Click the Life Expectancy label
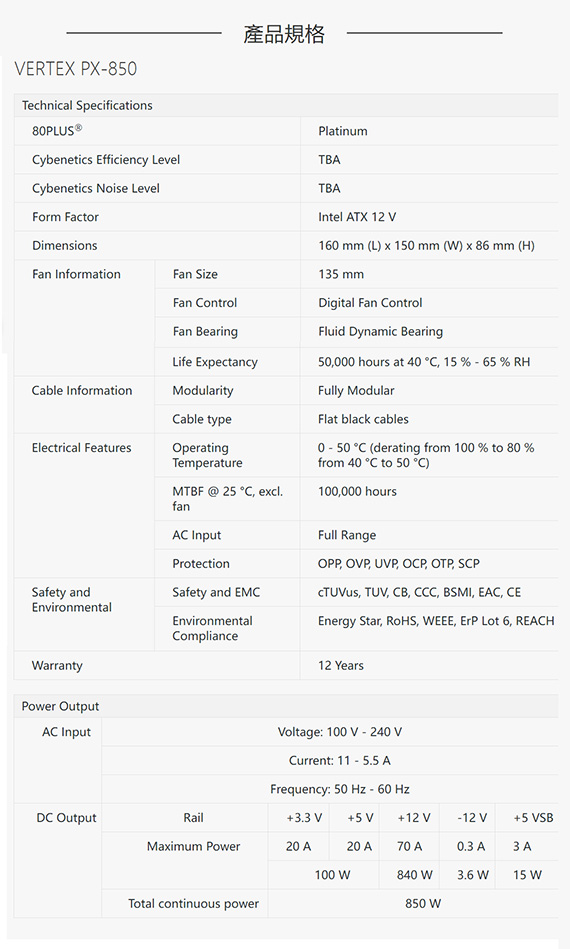This screenshot has width=570, height=949. [x=215, y=362]
